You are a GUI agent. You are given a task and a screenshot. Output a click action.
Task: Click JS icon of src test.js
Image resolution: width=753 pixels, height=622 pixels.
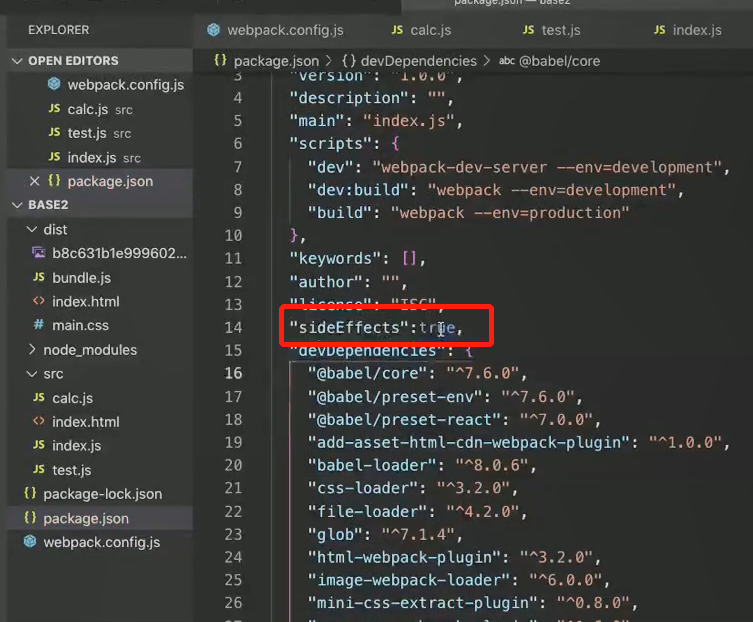coord(39,469)
